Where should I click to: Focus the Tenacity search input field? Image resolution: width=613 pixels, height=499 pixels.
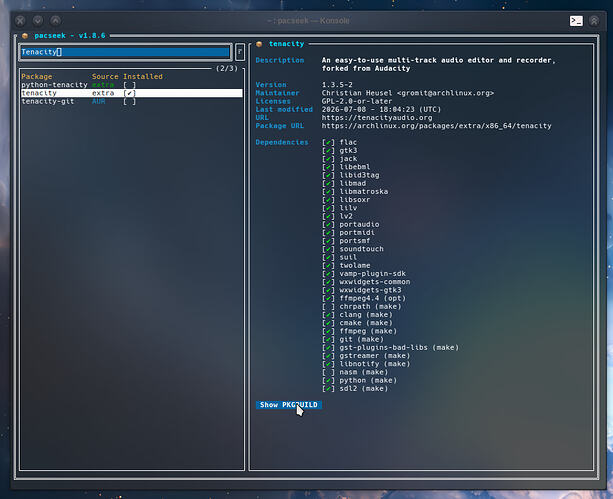point(125,52)
